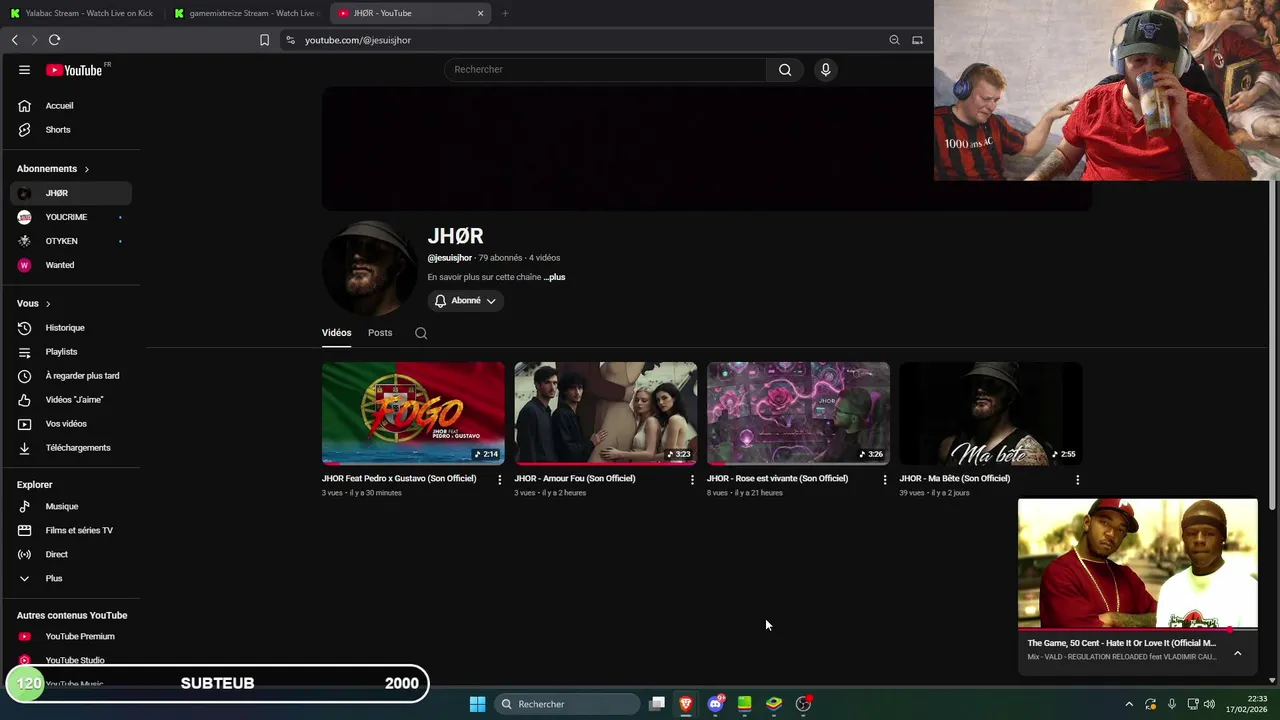
Task: Open JHOR - Rose est vivante title
Action: [777, 479]
